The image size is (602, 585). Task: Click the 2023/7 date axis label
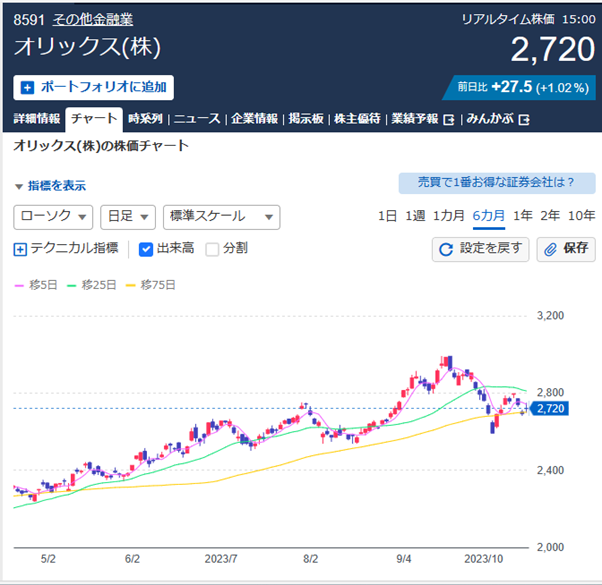tap(221, 559)
